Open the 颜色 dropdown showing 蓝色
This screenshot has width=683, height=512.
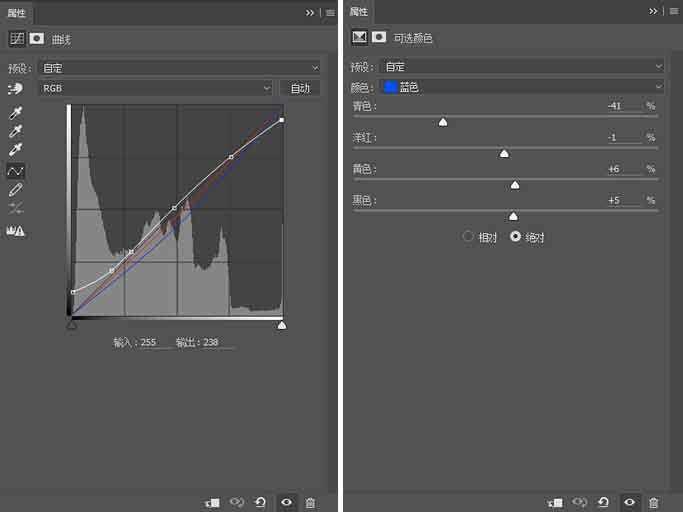[x=522, y=87]
